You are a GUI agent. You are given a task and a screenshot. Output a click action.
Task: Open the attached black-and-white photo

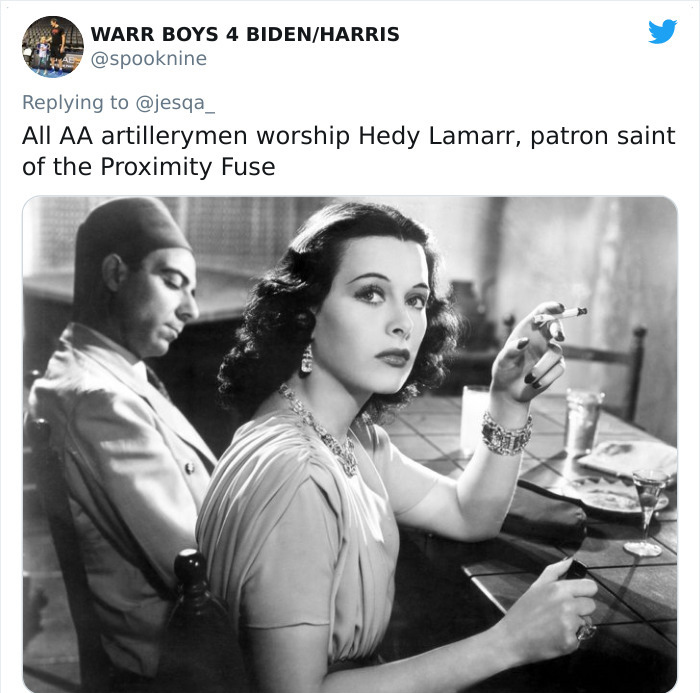tap(350, 444)
